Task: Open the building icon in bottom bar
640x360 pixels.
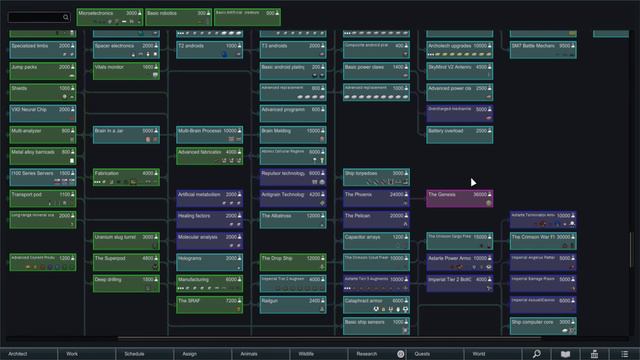Action: 594,354
